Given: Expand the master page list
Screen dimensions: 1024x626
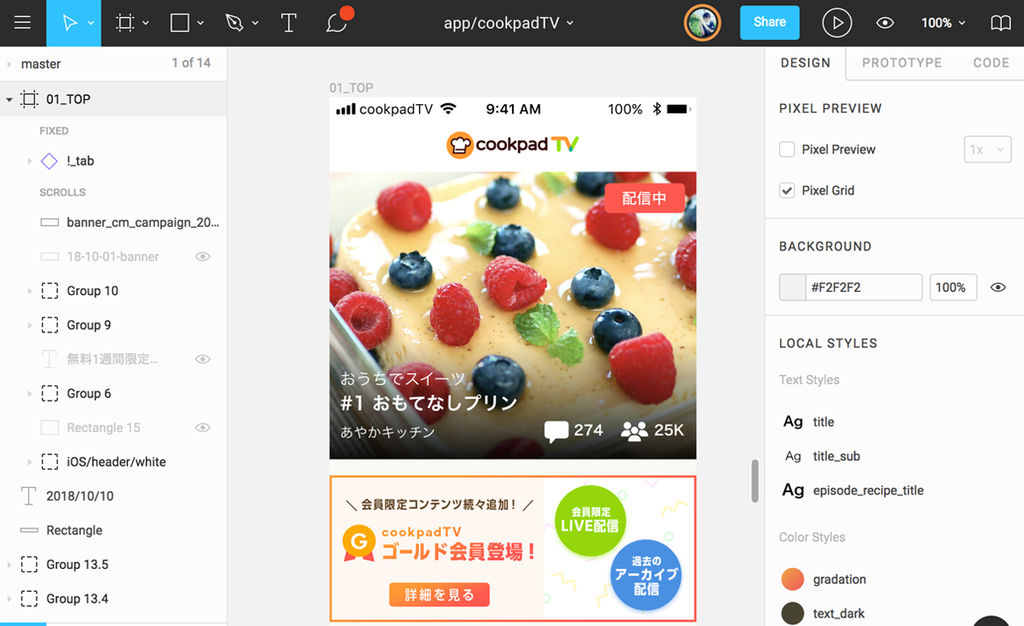Looking at the screenshot, I should (9, 64).
